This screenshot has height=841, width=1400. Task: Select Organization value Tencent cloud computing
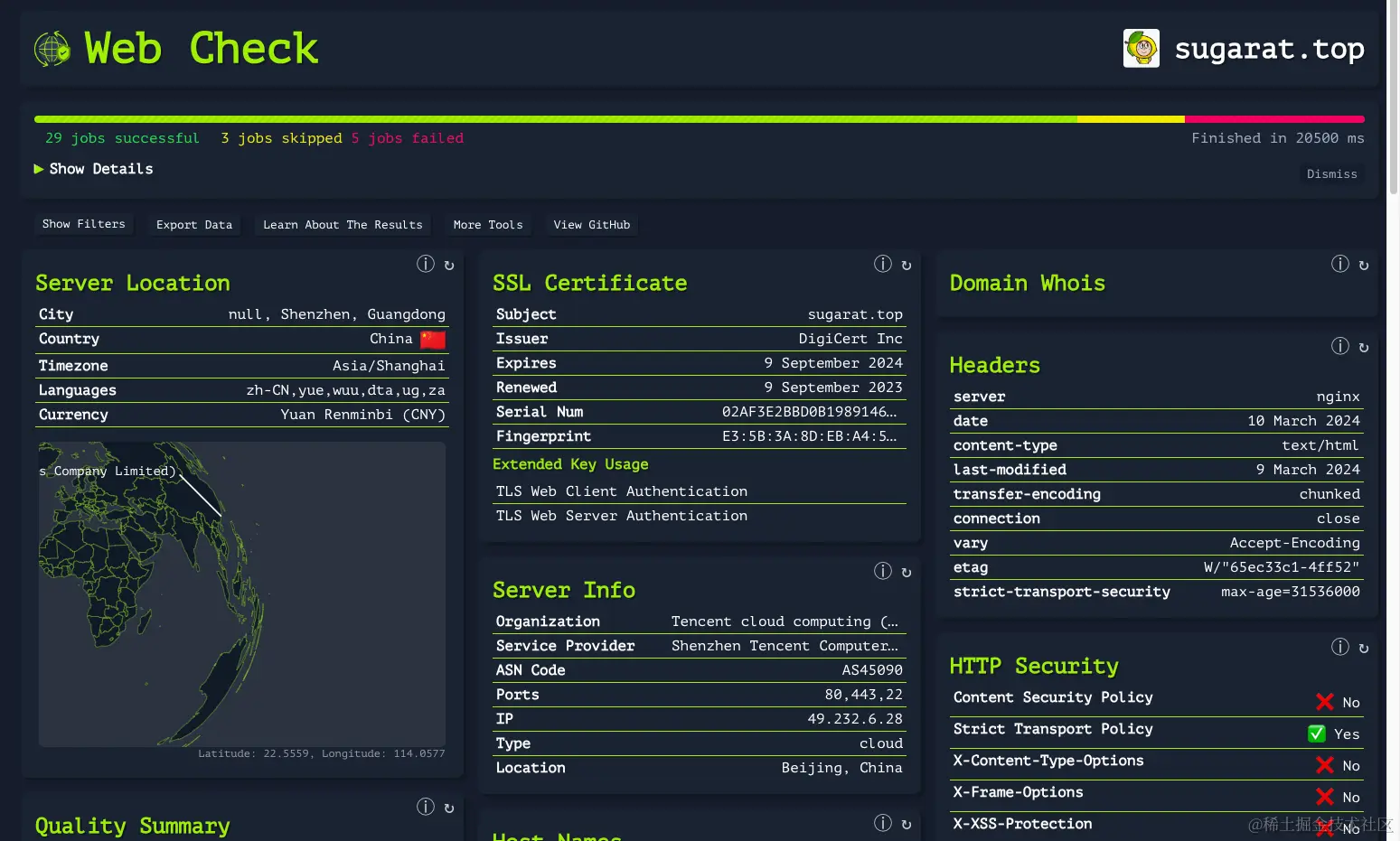pos(785,621)
